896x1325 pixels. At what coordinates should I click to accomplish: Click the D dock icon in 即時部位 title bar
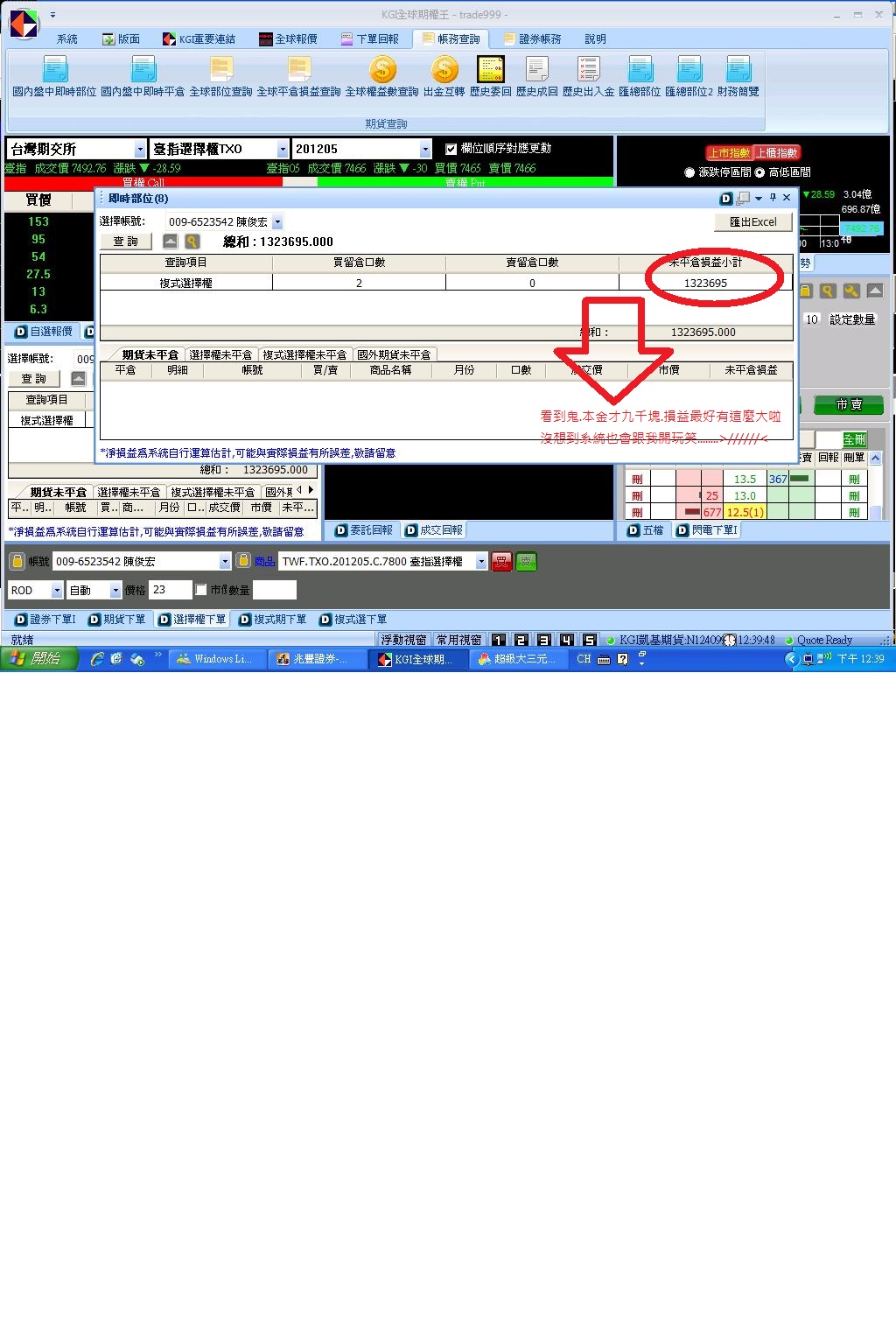tap(725, 199)
